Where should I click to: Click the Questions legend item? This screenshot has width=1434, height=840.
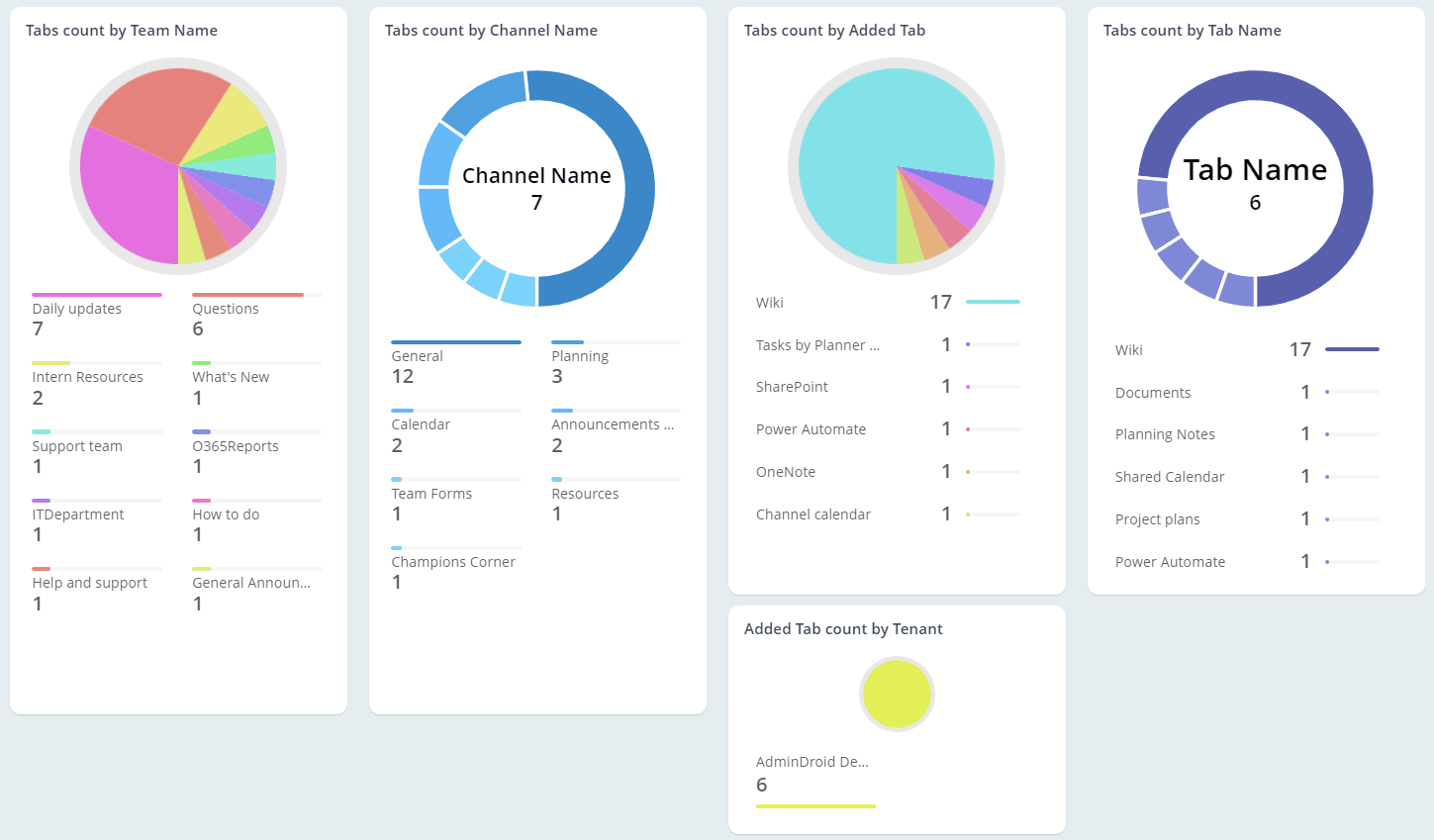tap(226, 308)
